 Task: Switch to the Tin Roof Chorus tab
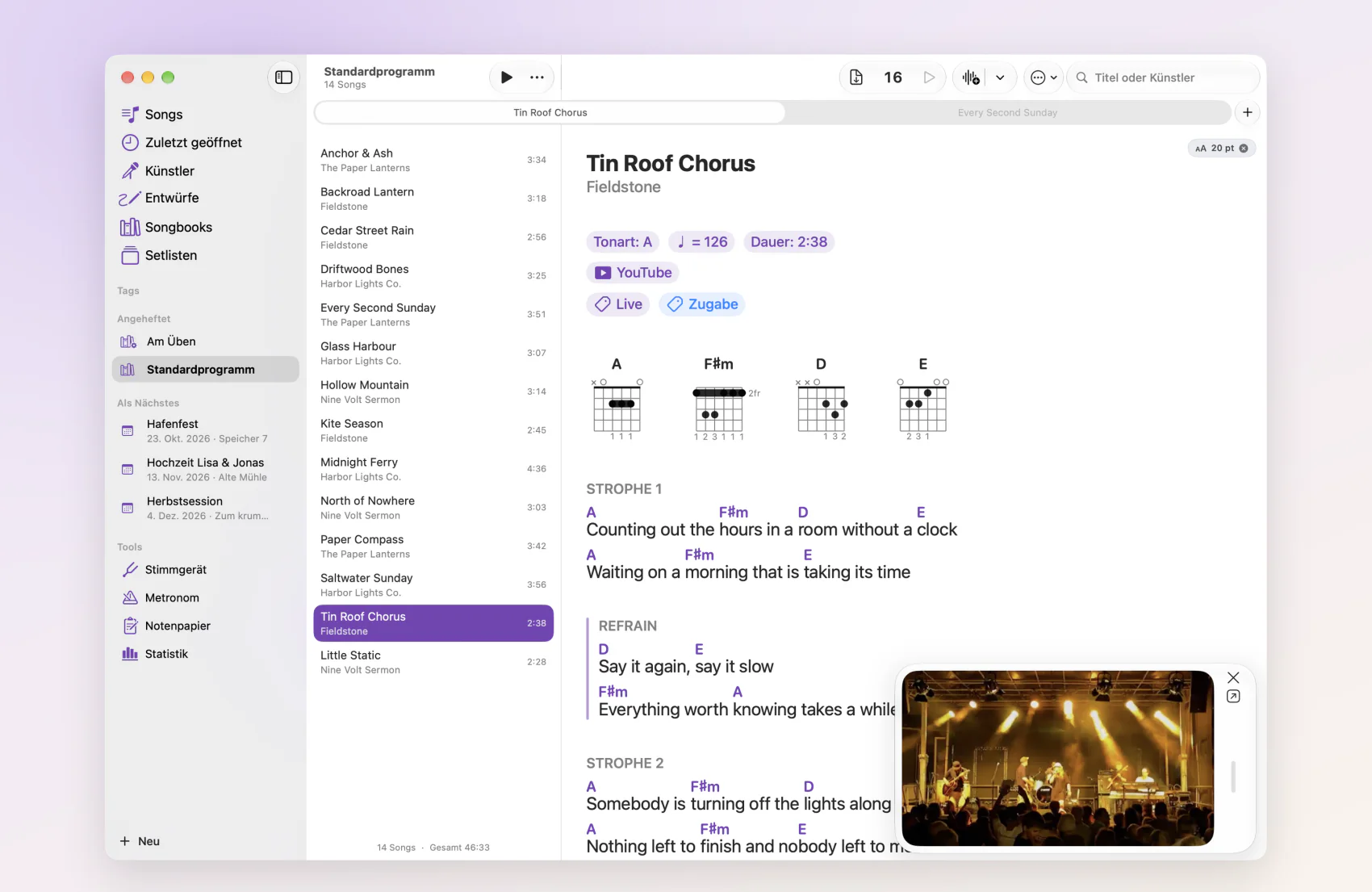[550, 112]
